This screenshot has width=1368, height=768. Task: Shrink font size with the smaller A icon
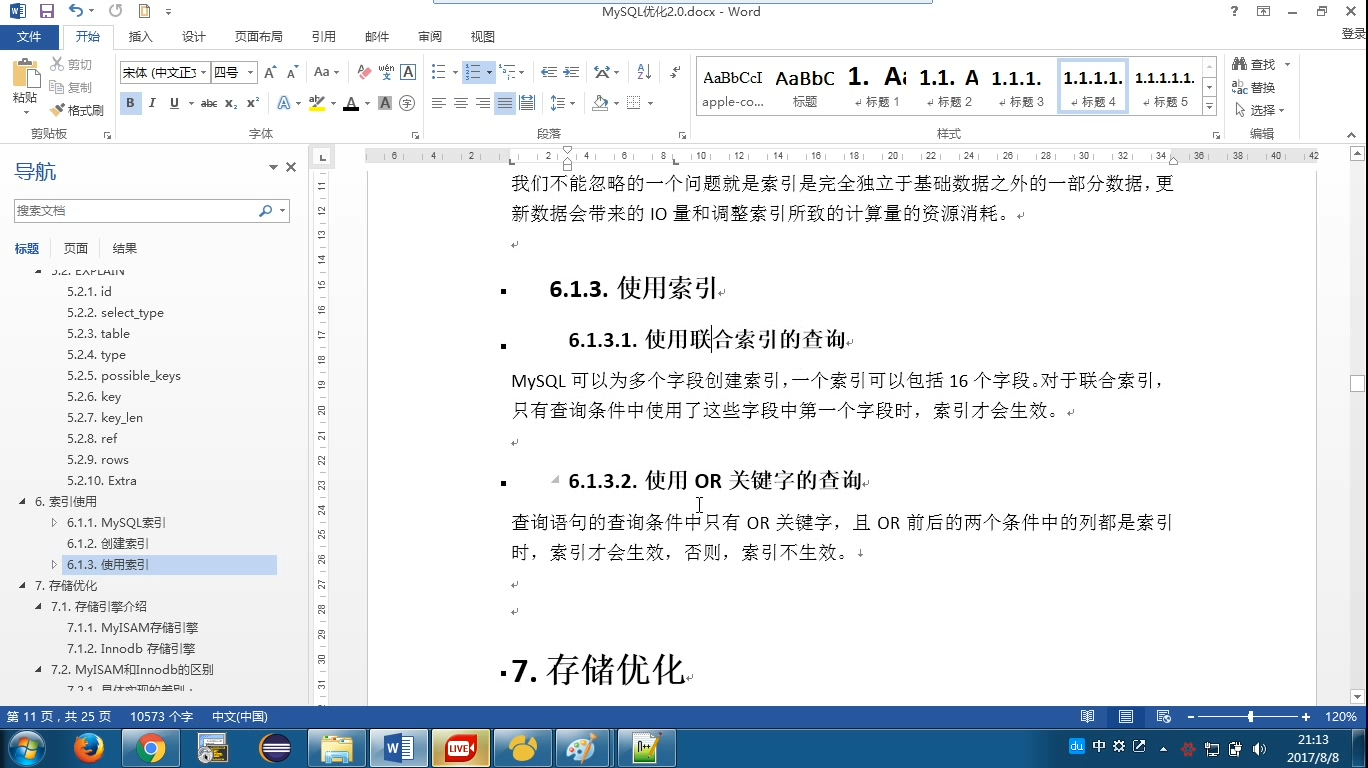(x=293, y=73)
